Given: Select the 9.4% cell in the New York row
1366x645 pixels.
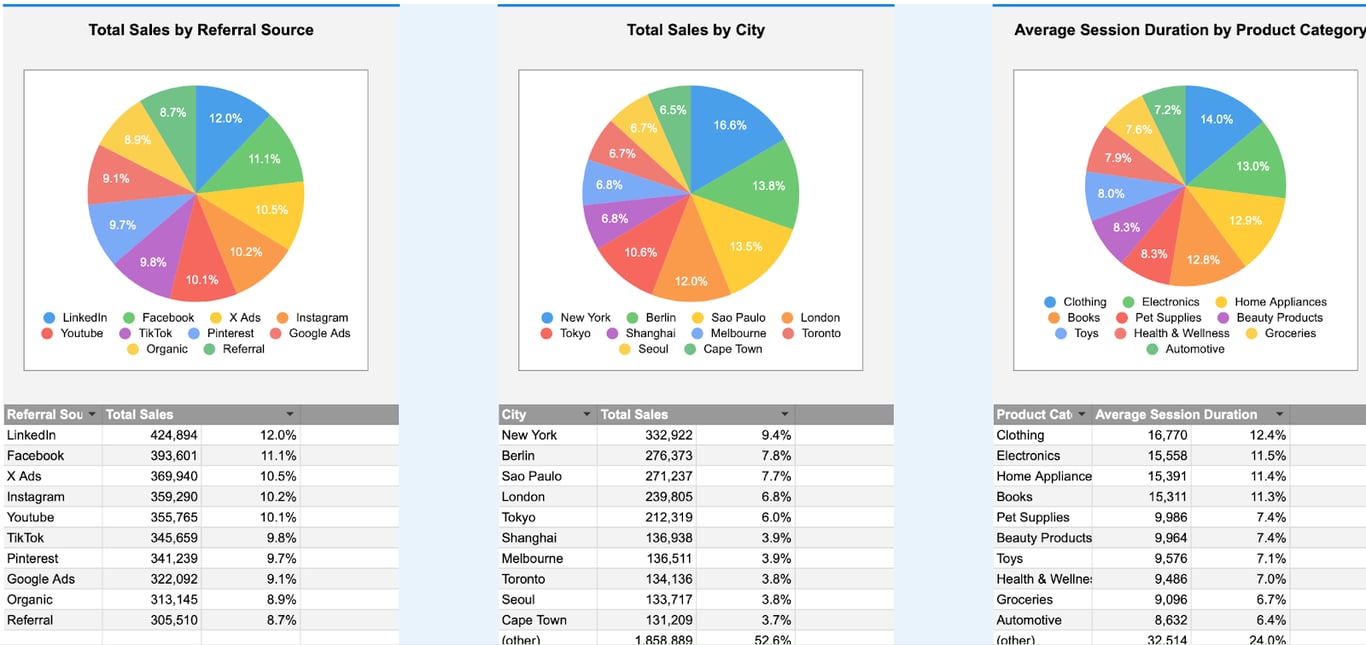Looking at the screenshot, I should (746, 435).
